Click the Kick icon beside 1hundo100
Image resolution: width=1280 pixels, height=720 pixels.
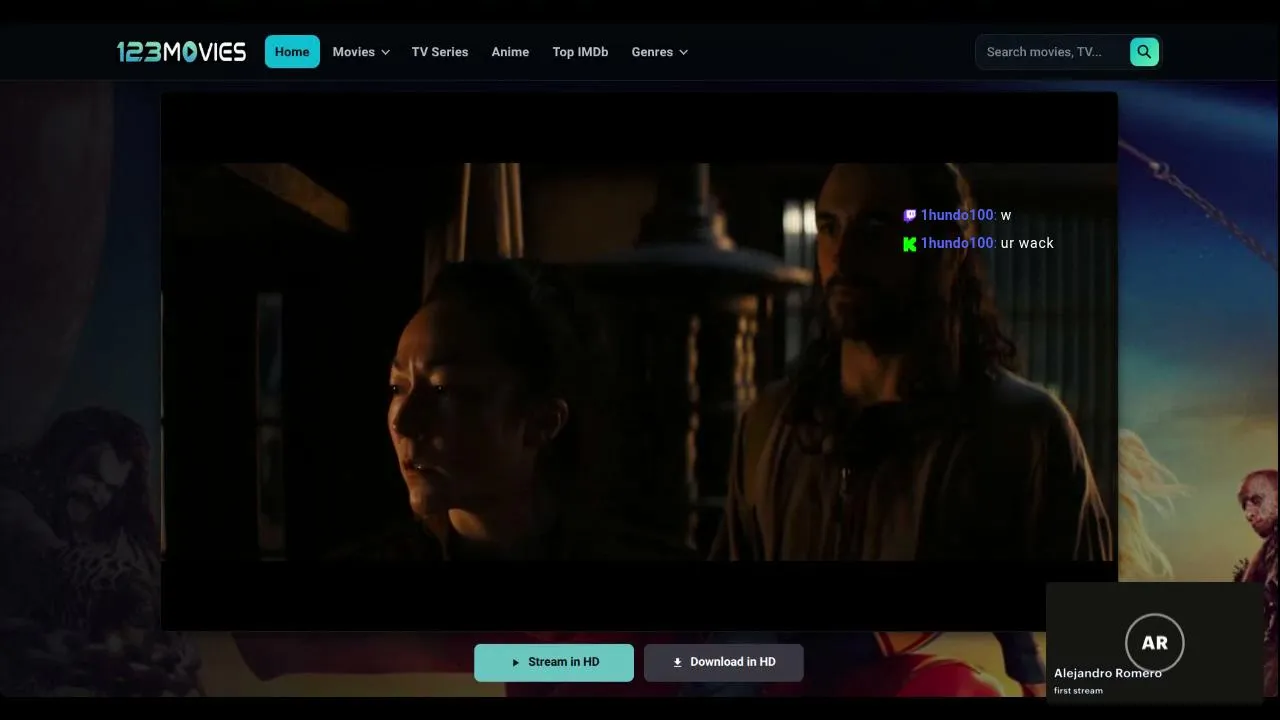(910, 244)
